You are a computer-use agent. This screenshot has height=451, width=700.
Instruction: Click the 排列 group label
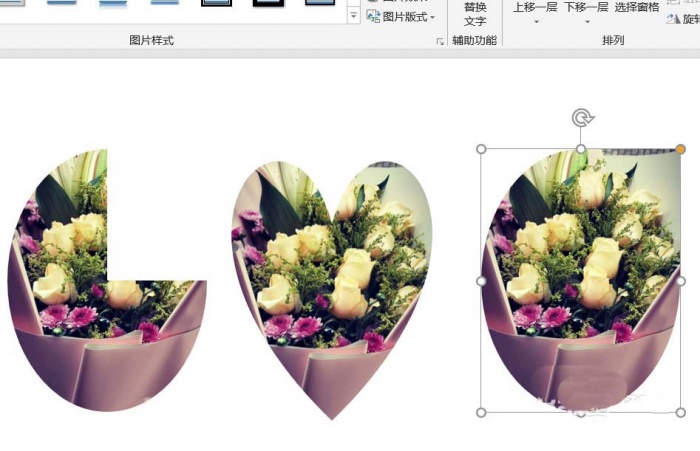coord(613,40)
